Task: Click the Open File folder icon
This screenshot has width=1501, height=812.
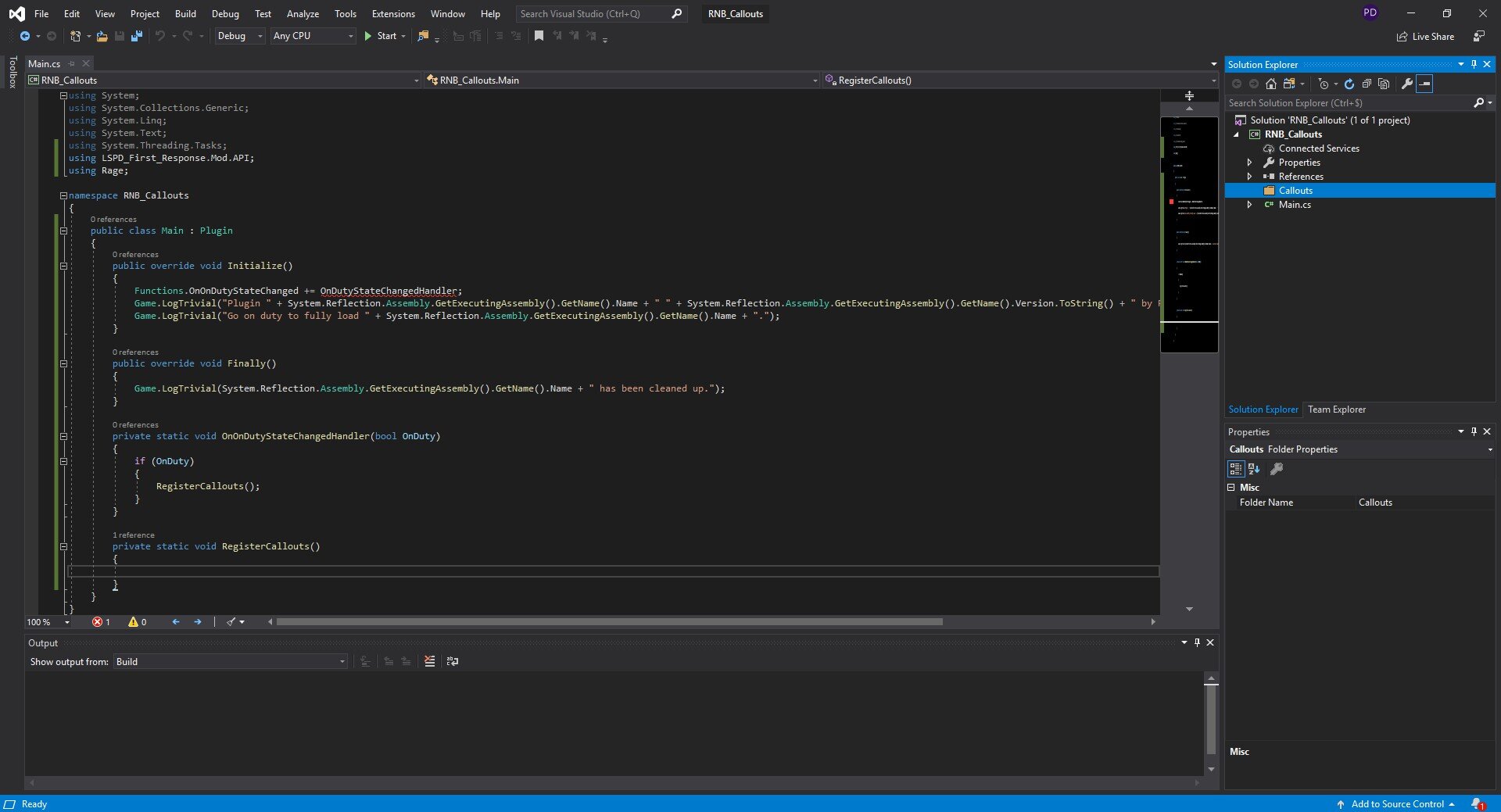Action: [x=102, y=36]
